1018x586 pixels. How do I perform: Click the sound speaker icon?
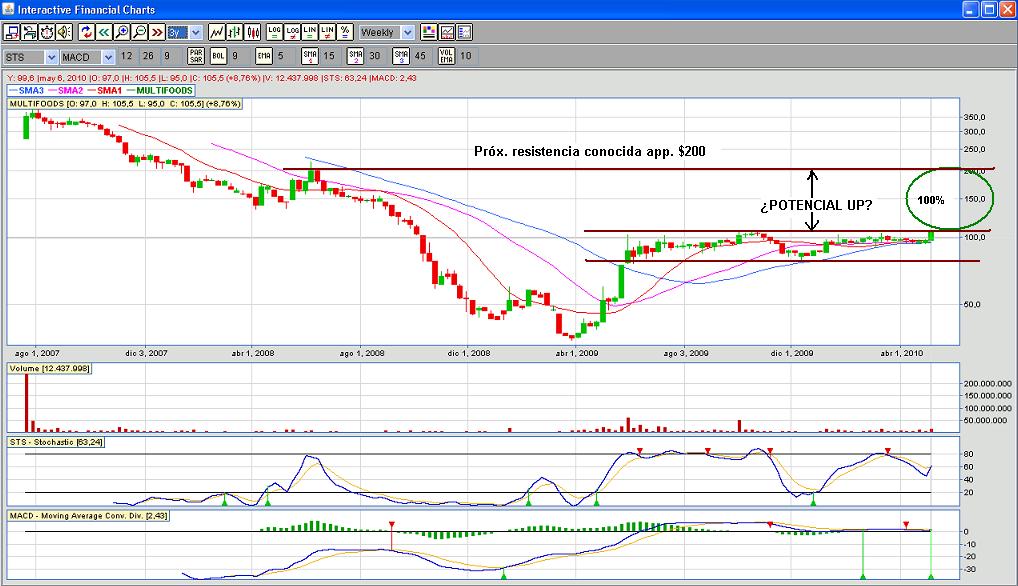pos(66,33)
